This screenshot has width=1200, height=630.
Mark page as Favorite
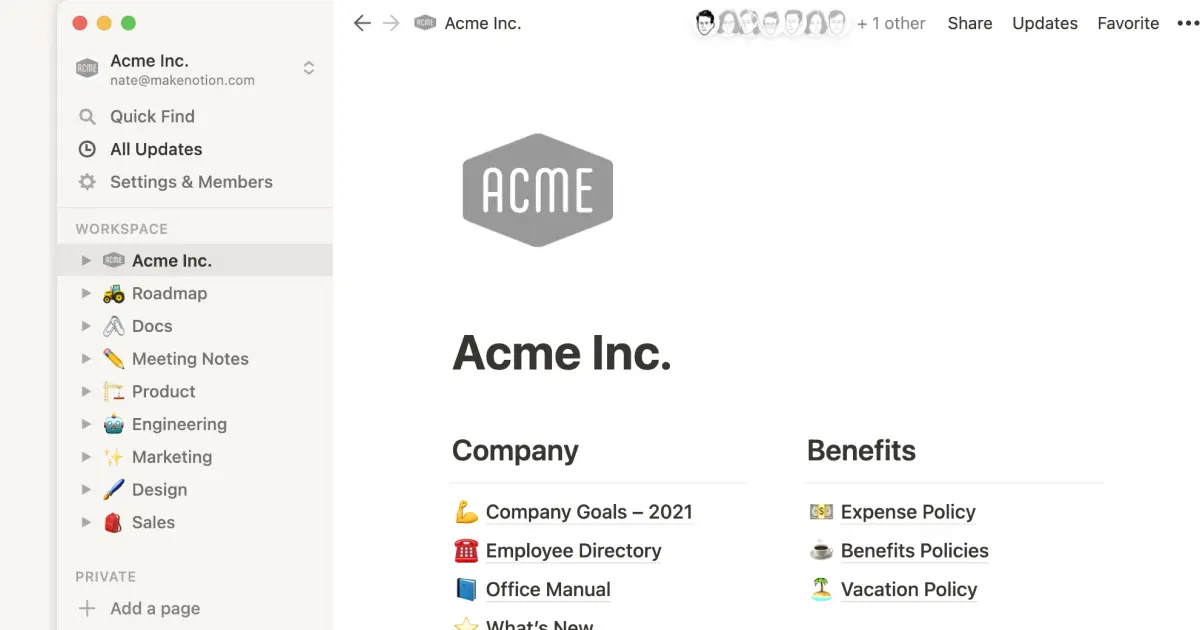(x=1127, y=23)
